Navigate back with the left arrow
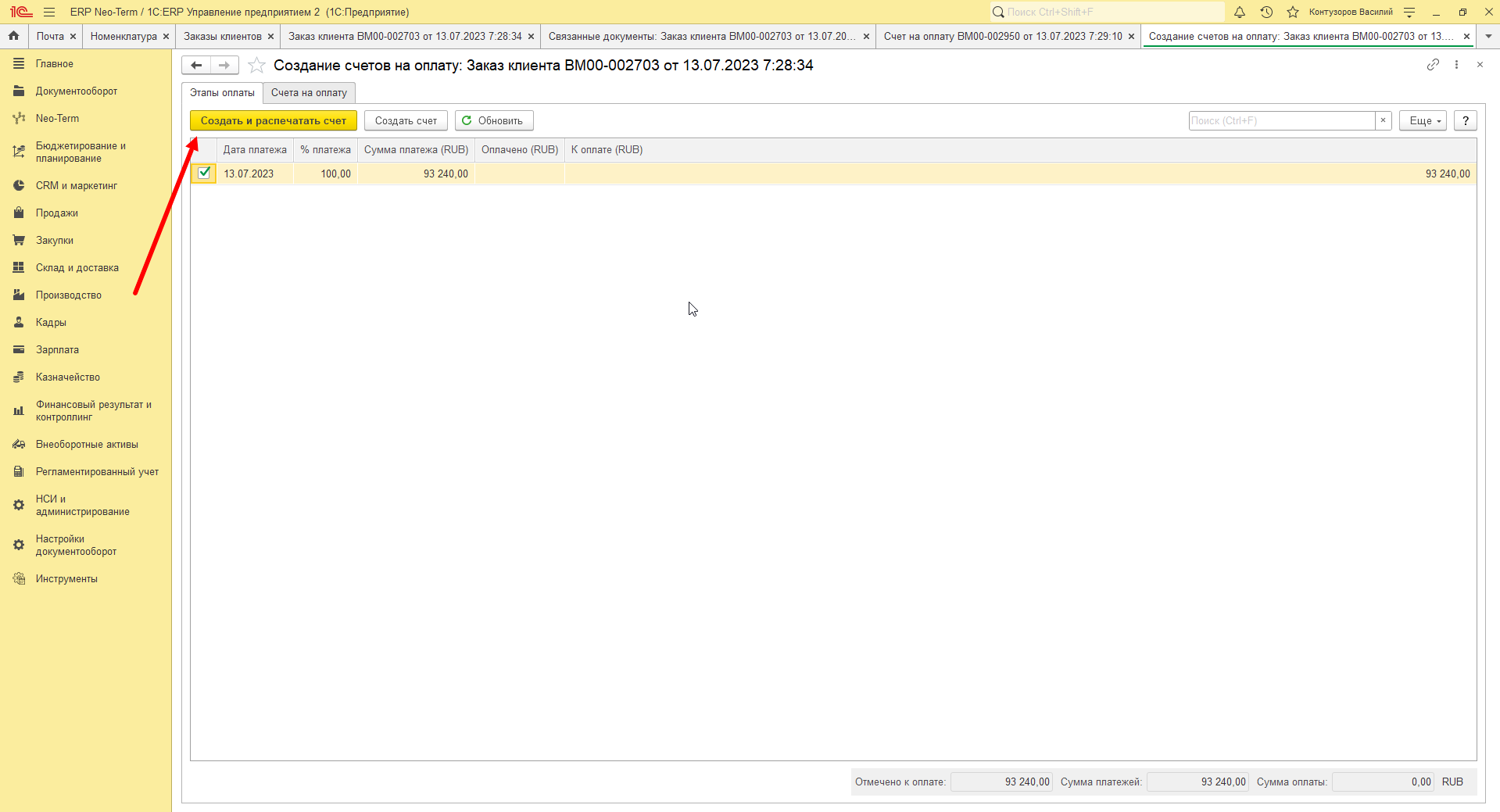This screenshot has width=1500, height=812. (196, 65)
